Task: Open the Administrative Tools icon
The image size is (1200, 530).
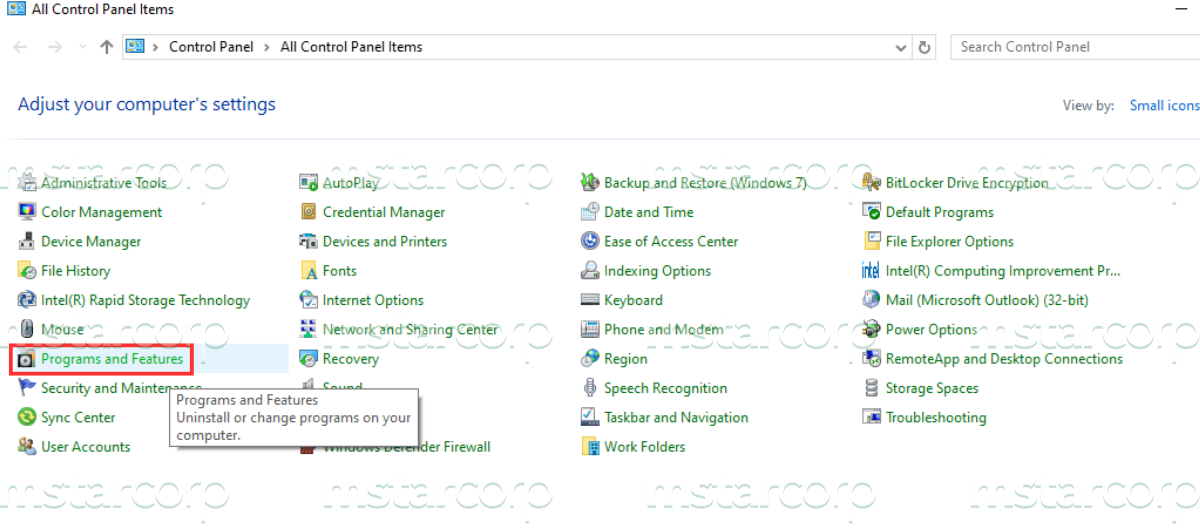Action: tap(27, 183)
